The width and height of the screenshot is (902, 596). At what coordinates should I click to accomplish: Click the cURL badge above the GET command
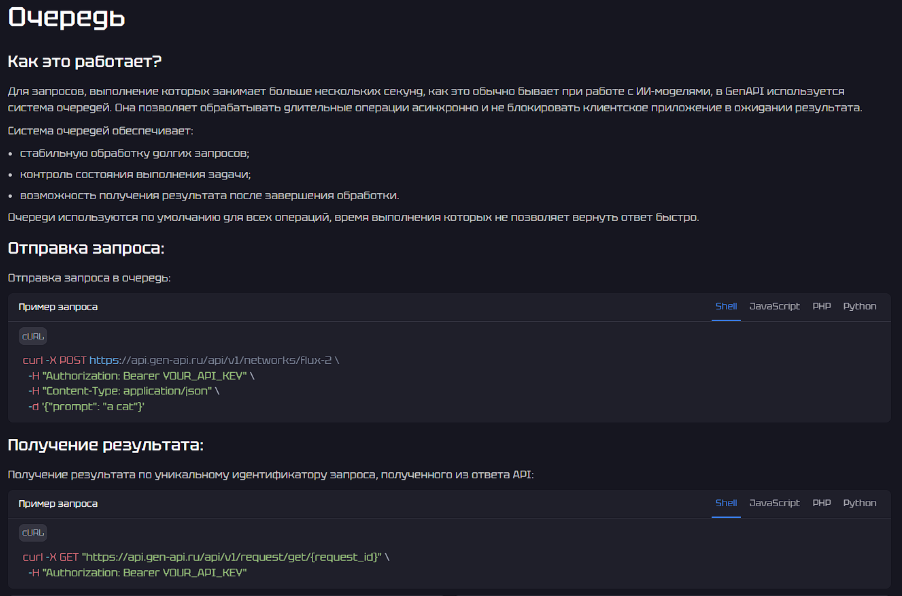click(33, 533)
